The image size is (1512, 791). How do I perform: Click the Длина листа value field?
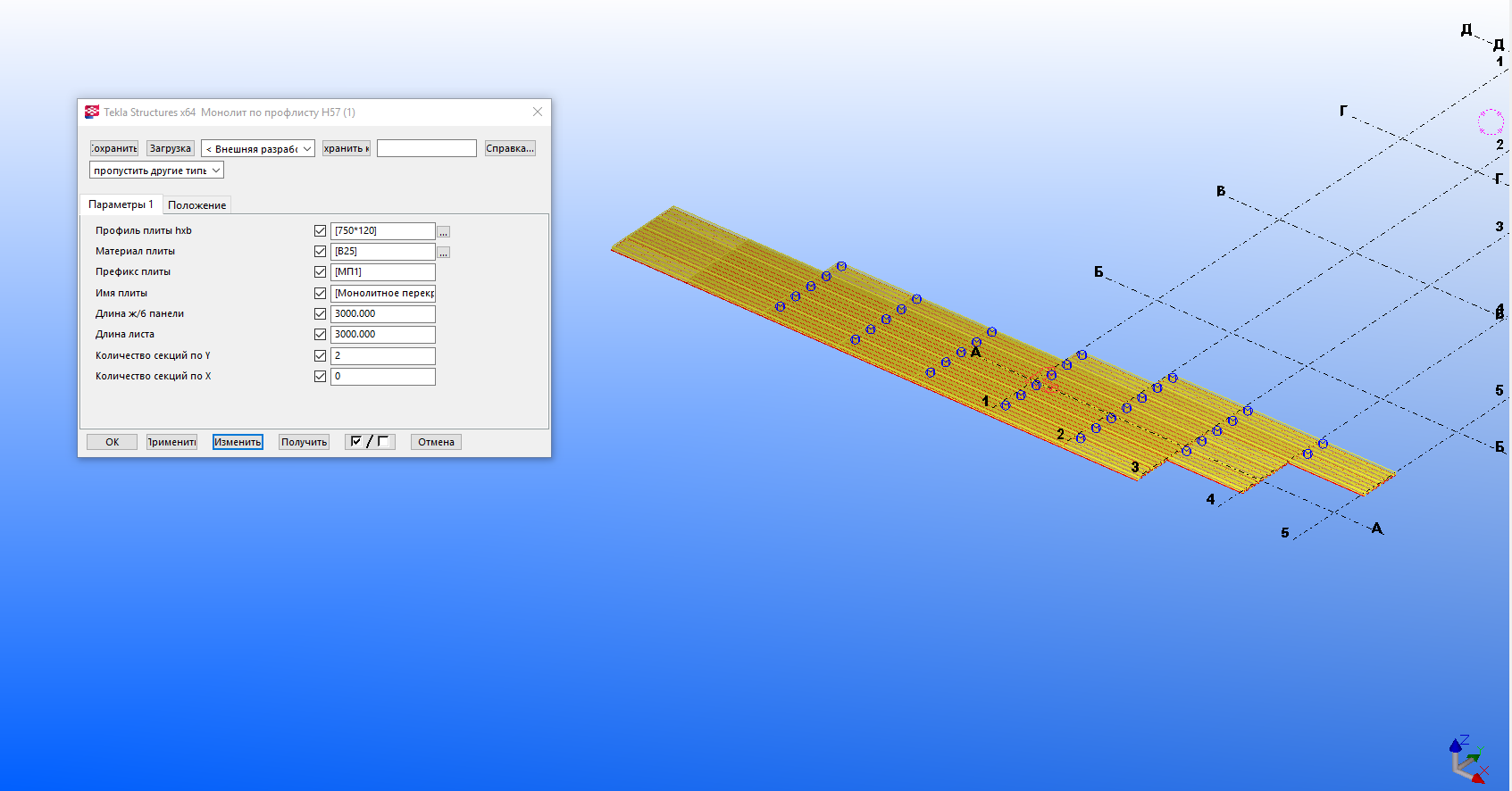383,335
